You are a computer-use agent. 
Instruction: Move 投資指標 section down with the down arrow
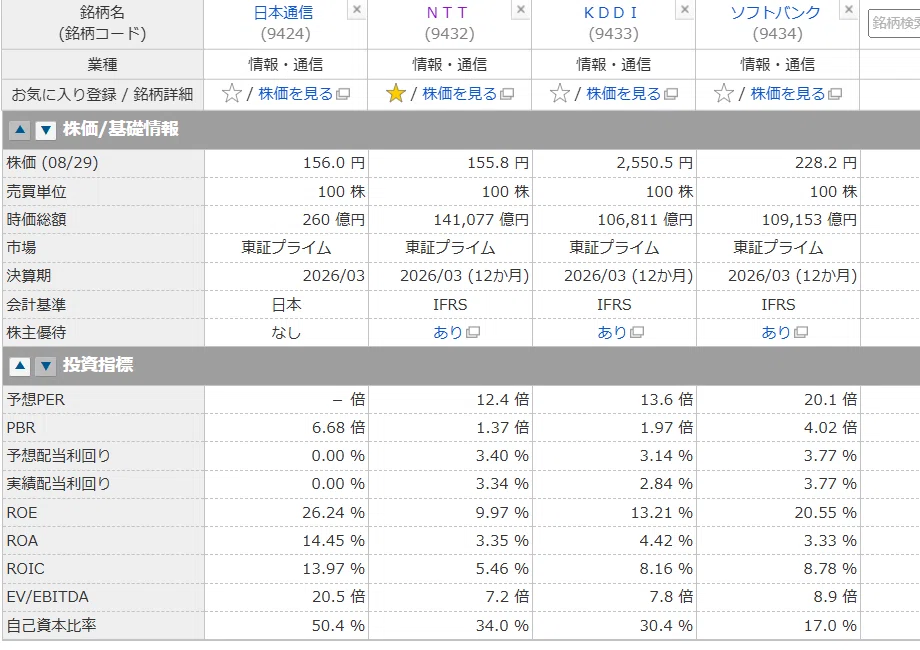(x=46, y=365)
